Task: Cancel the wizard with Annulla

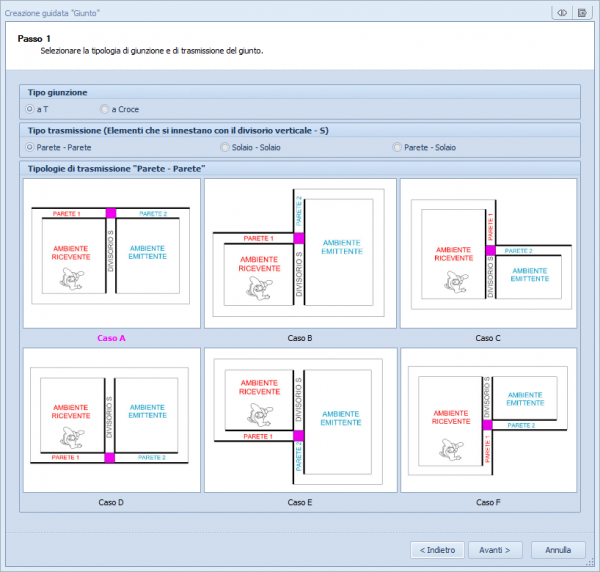Action: click(x=558, y=549)
